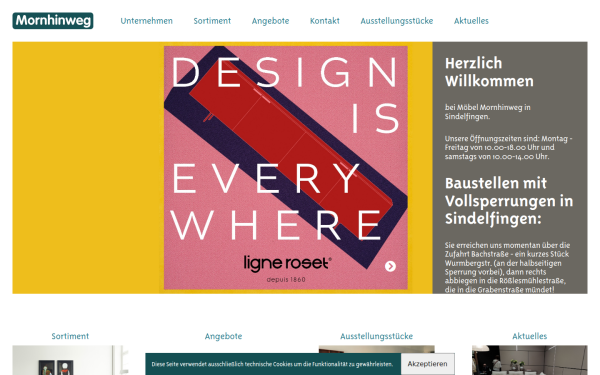Click the directions paragraph starting Sie erreichen uns
Viewport: 600px width, 375px height.
pos(507,267)
